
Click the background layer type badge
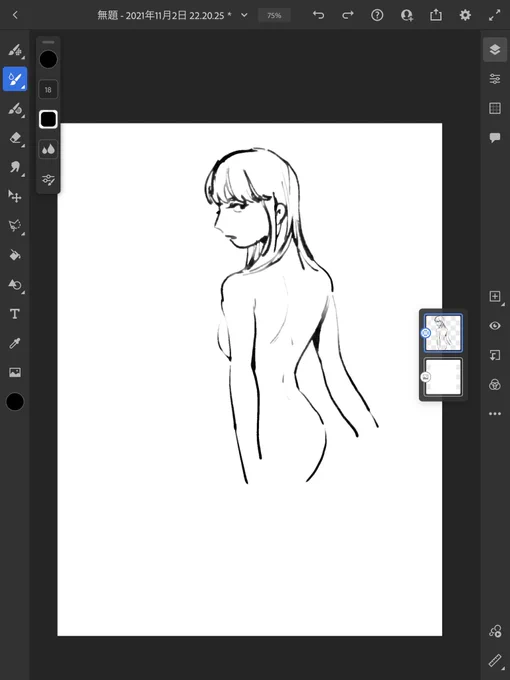tap(425, 377)
